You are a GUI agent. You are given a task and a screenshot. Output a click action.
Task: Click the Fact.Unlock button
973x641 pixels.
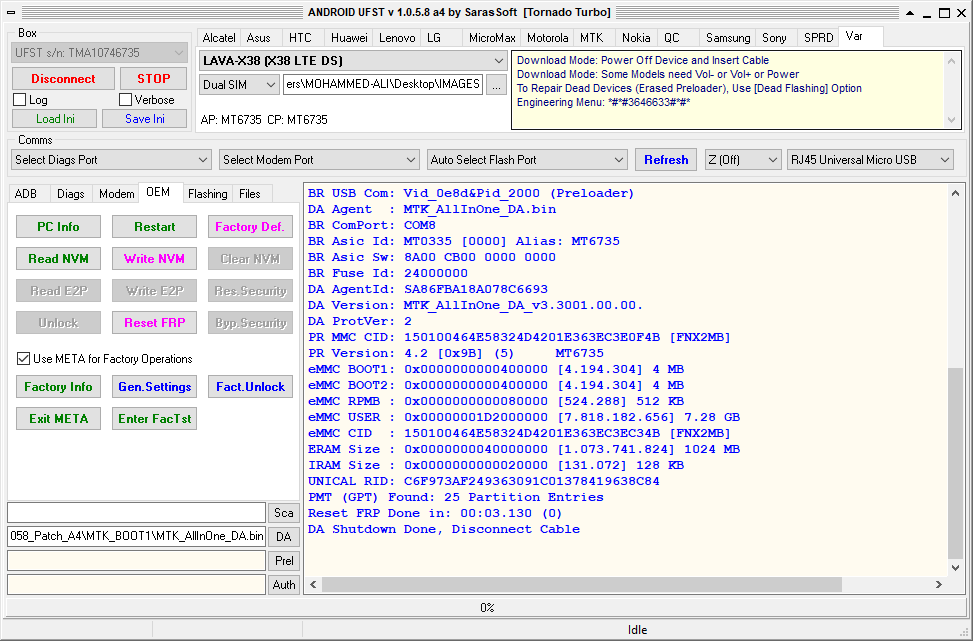tap(250, 387)
